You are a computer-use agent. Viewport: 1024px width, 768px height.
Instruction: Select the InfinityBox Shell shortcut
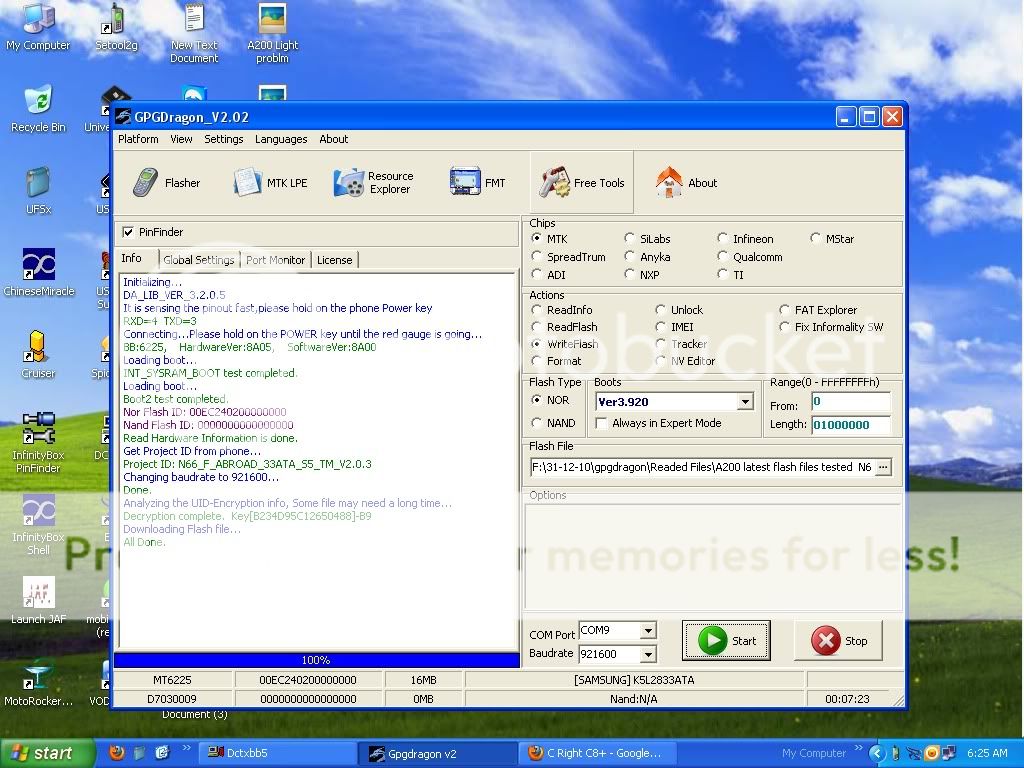[38, 524]
